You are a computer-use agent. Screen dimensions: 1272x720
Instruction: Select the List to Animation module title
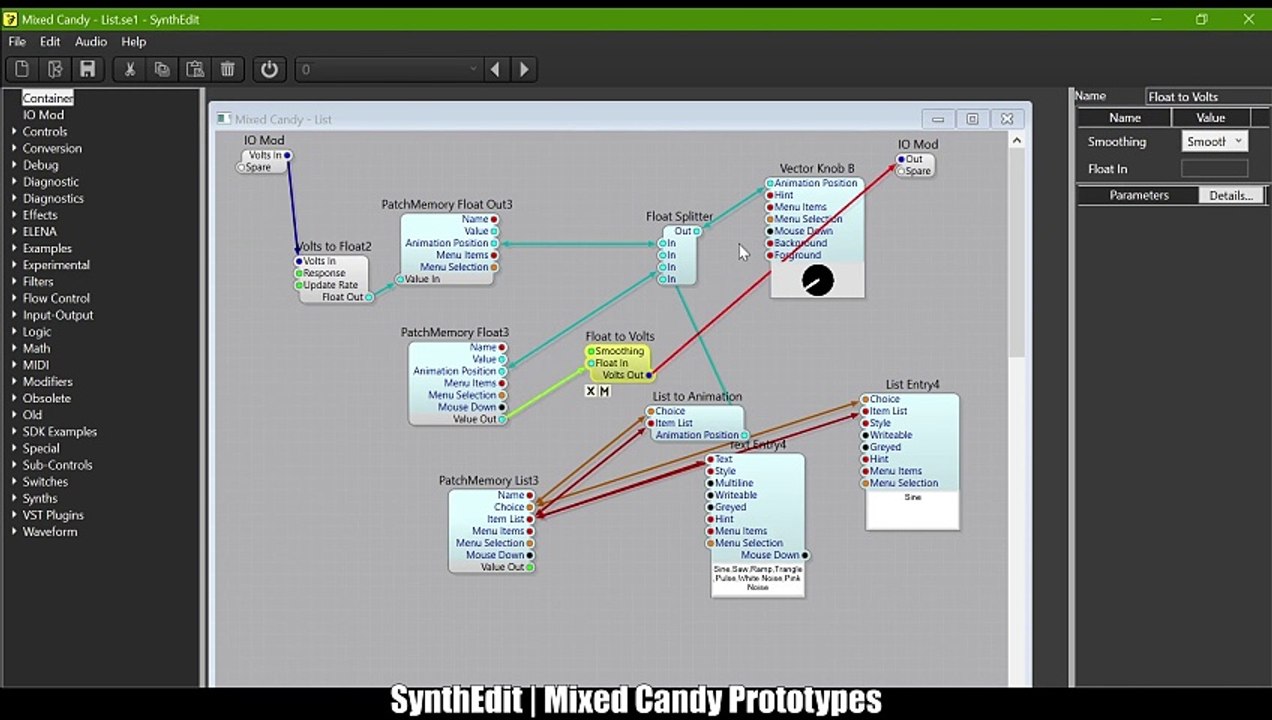[697, 396]
